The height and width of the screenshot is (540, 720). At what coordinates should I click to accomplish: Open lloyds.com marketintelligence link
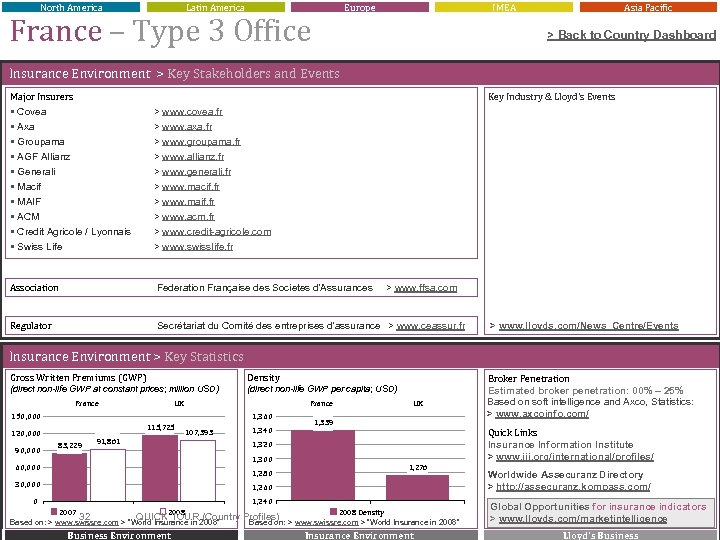point(583,519)
